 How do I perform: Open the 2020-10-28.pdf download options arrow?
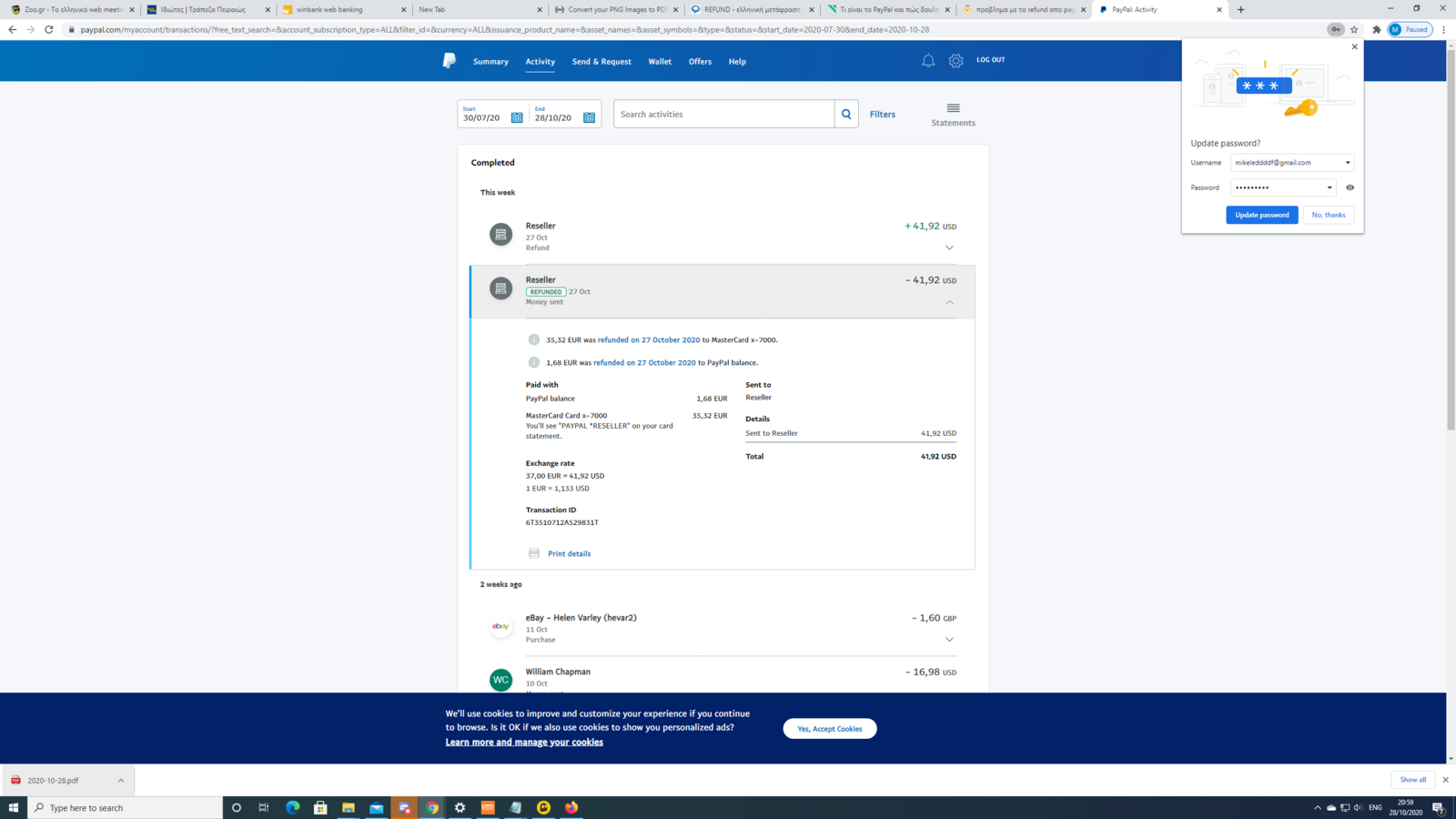120,780
